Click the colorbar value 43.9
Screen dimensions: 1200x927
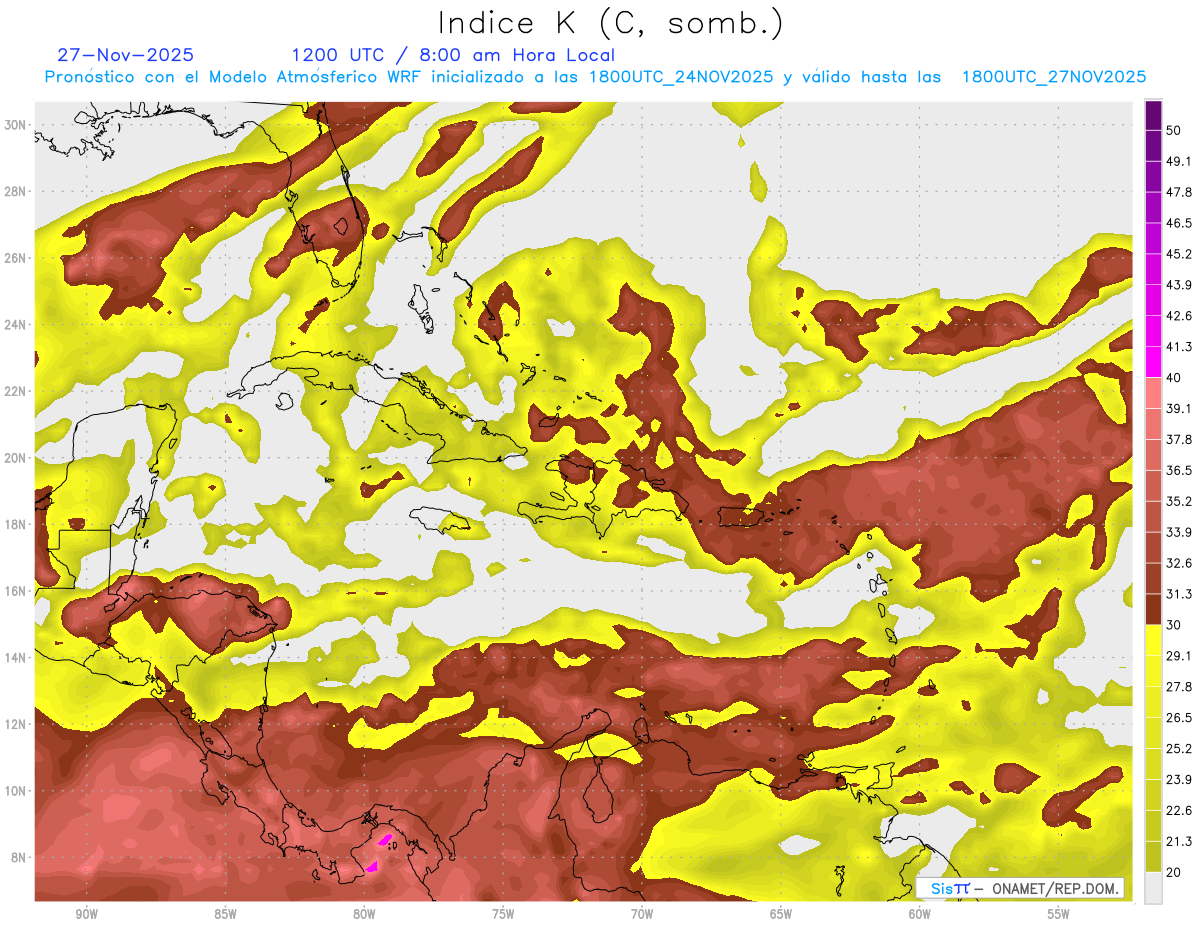coord(1179,285)
